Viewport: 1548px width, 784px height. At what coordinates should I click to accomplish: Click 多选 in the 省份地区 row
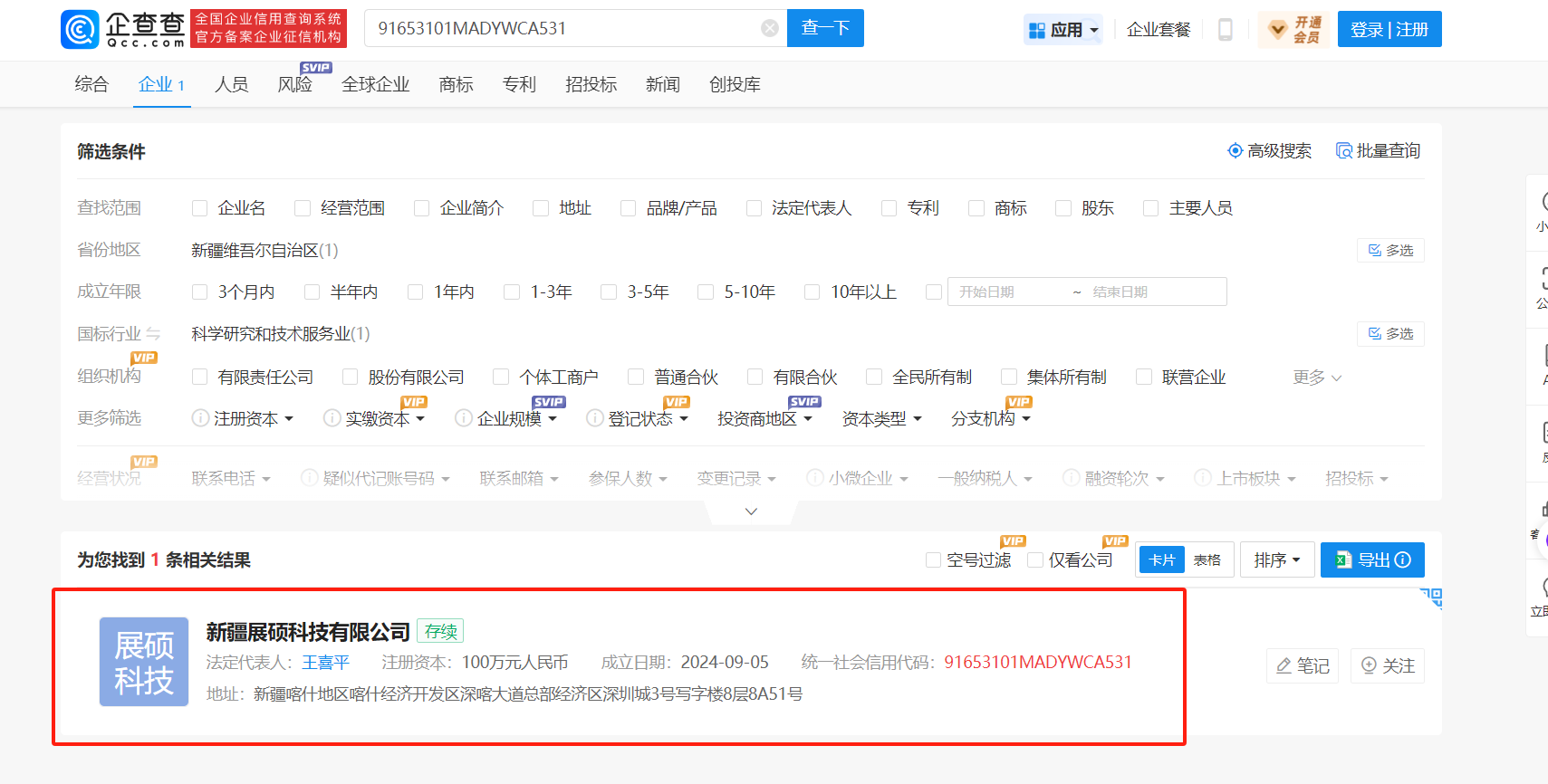coord(1390,251)
